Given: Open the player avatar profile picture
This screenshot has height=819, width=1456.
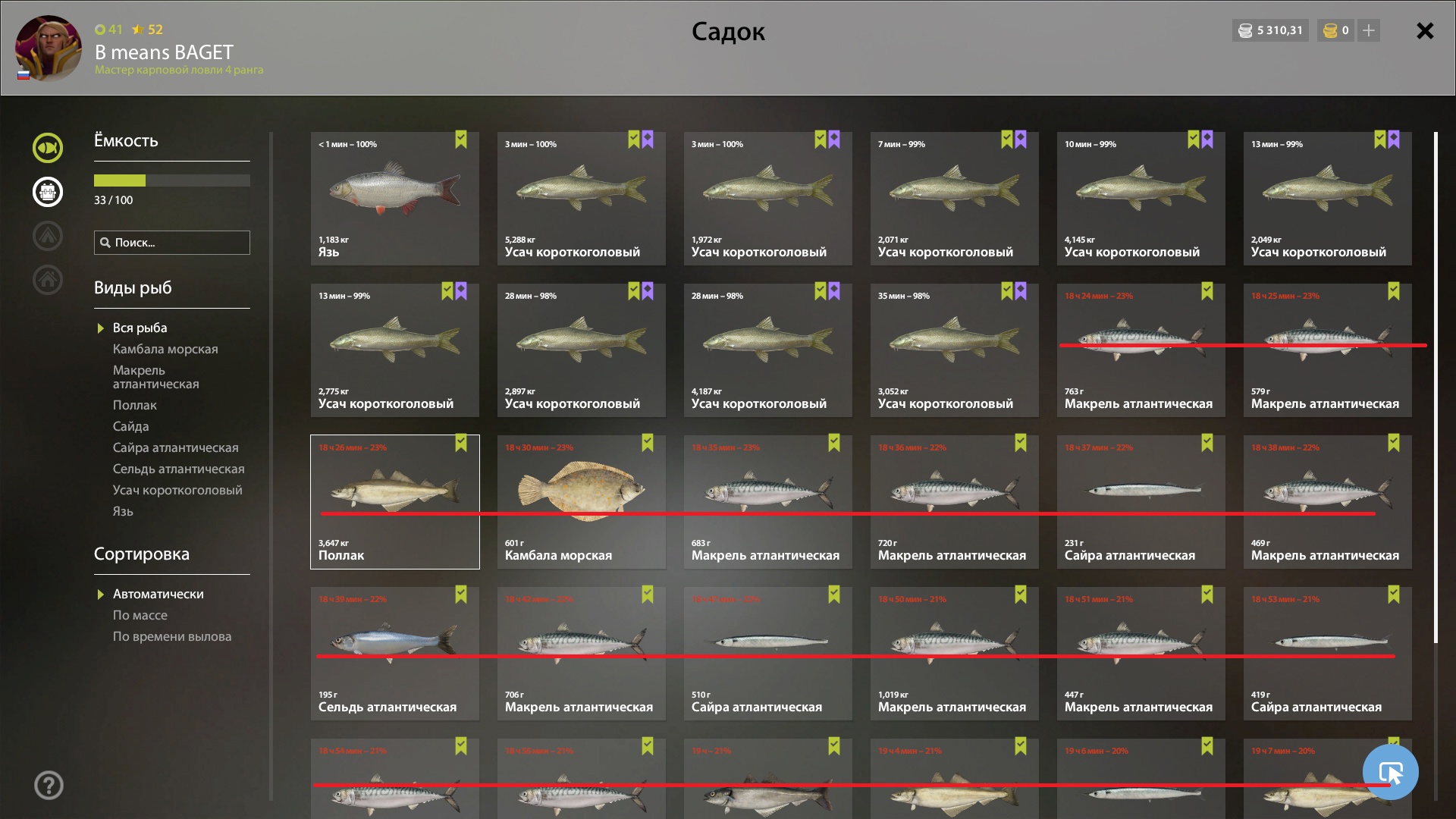Looking at the screenshot, I should pyautogui.click(x=49, y=48).
